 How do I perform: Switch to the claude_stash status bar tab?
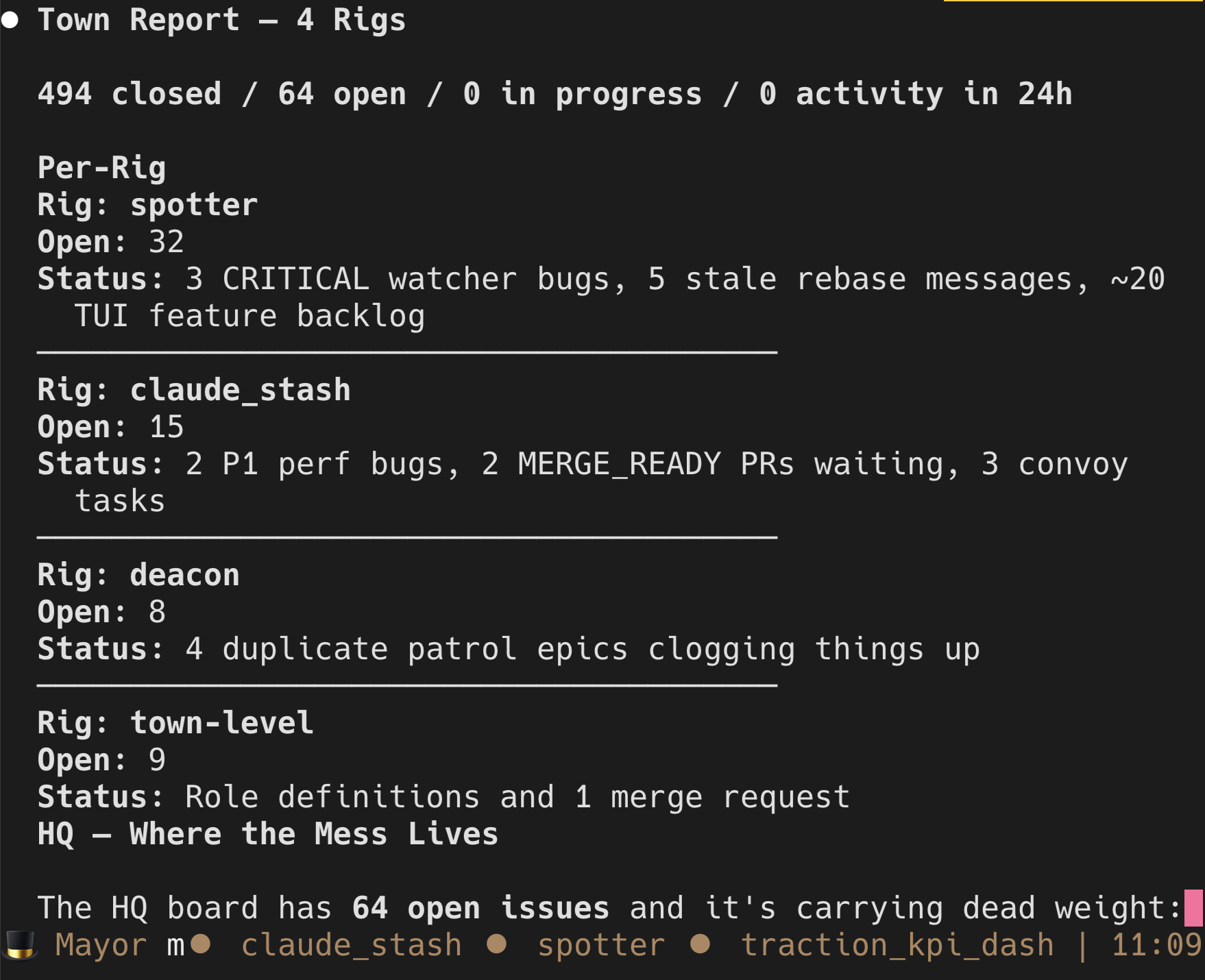point(351,945)
